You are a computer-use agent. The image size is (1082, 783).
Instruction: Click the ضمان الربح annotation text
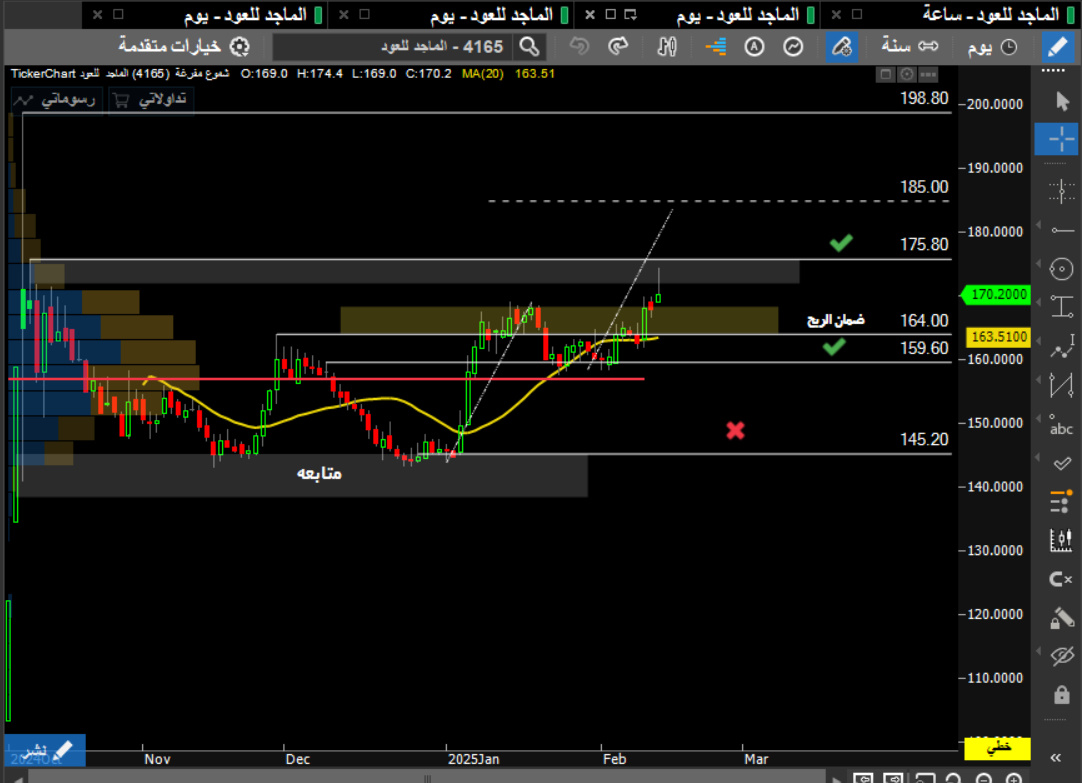click(836, 320)
